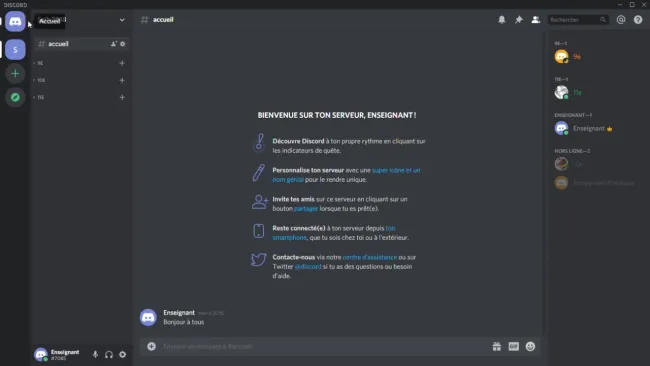The width and height of the screenshot is (650, 366).
Task: Click the Twitter bird Contacte-nous icon
Action: [x=259, y=259]
